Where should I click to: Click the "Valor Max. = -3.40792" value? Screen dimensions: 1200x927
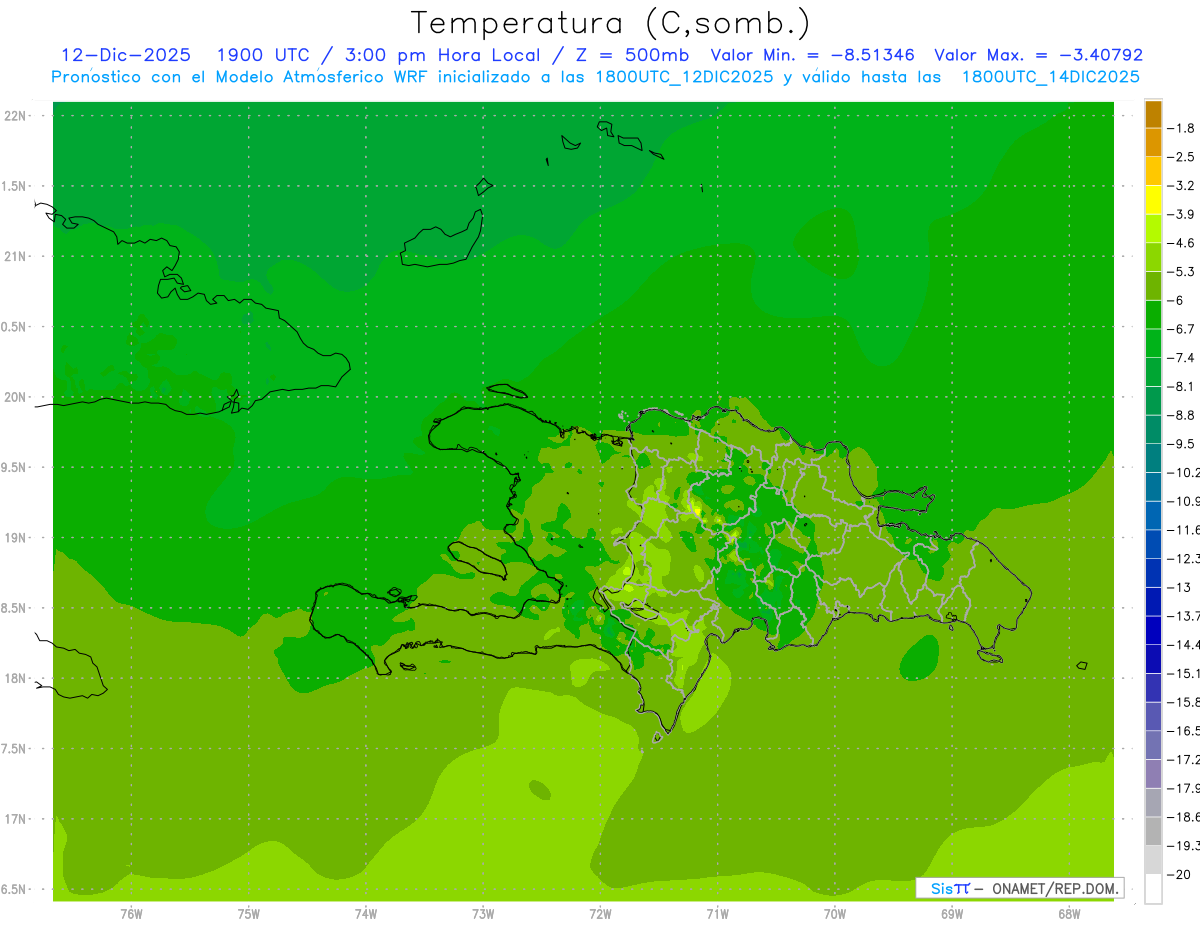[1038, 55]
